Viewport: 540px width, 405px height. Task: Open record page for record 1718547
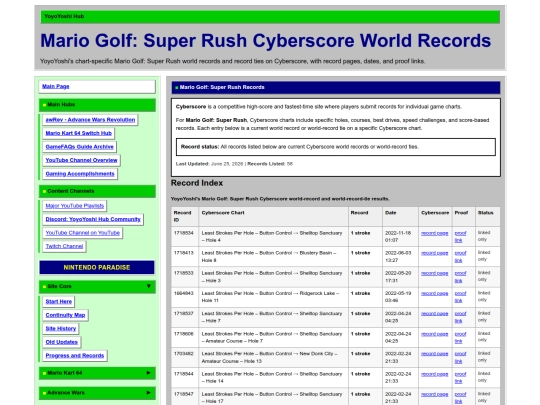point(435,394)
